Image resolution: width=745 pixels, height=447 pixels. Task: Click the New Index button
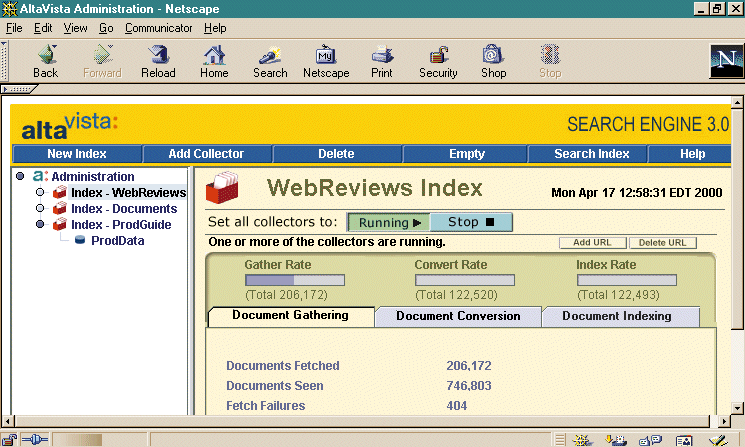77,154
